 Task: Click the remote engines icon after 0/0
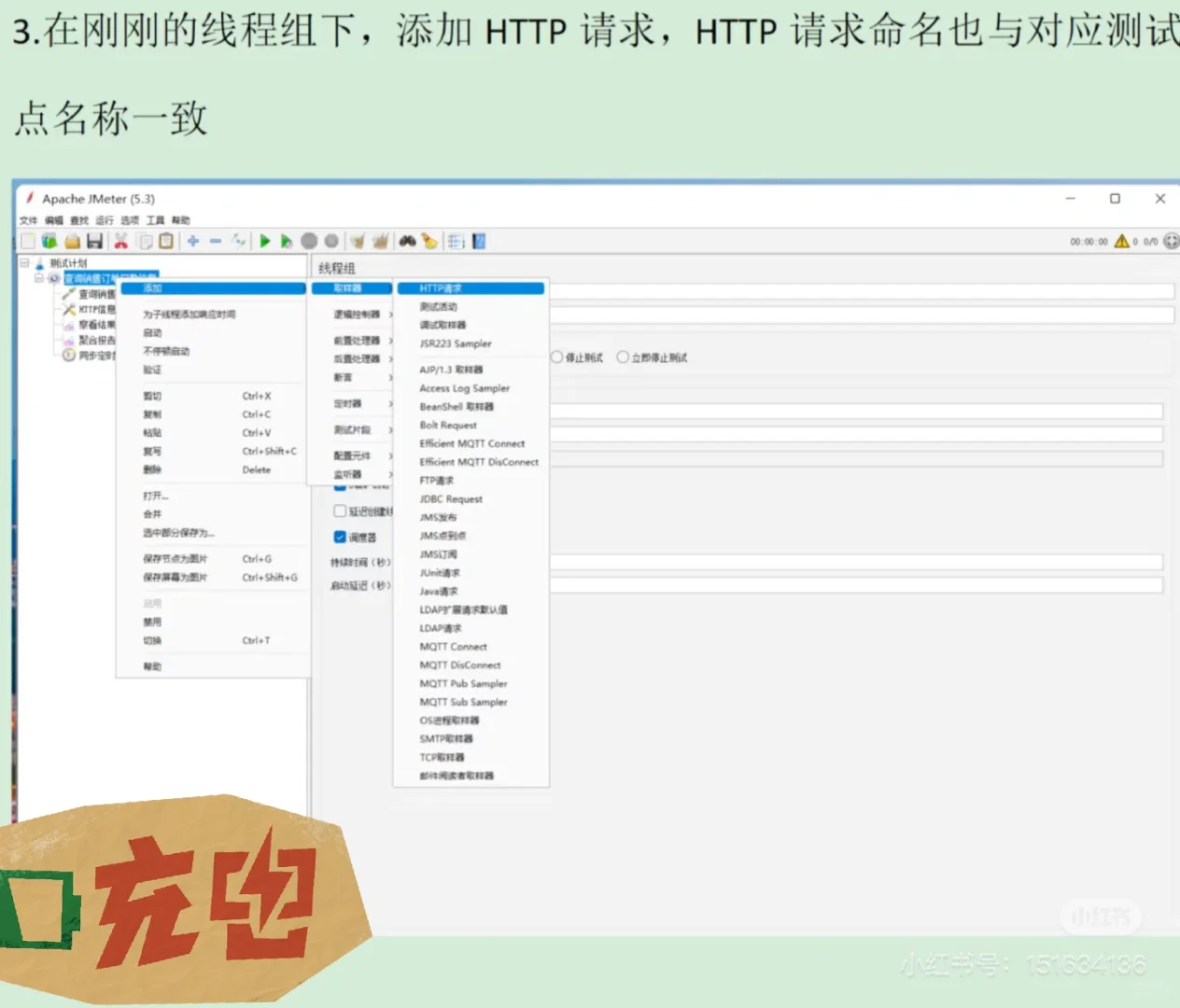[1171, 241]
